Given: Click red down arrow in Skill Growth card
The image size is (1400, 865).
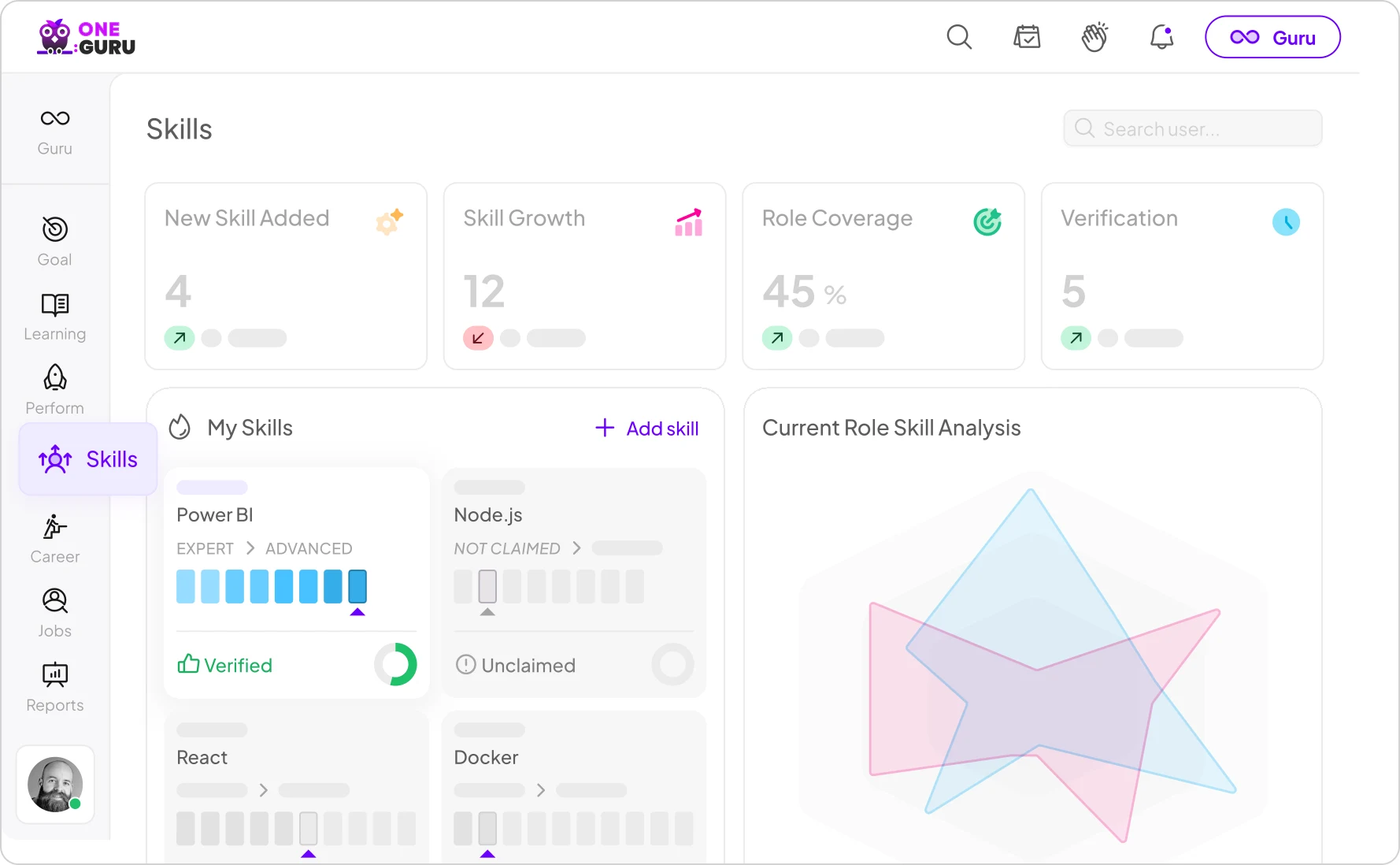Looking at the screenshot, I should coord(478,338).
